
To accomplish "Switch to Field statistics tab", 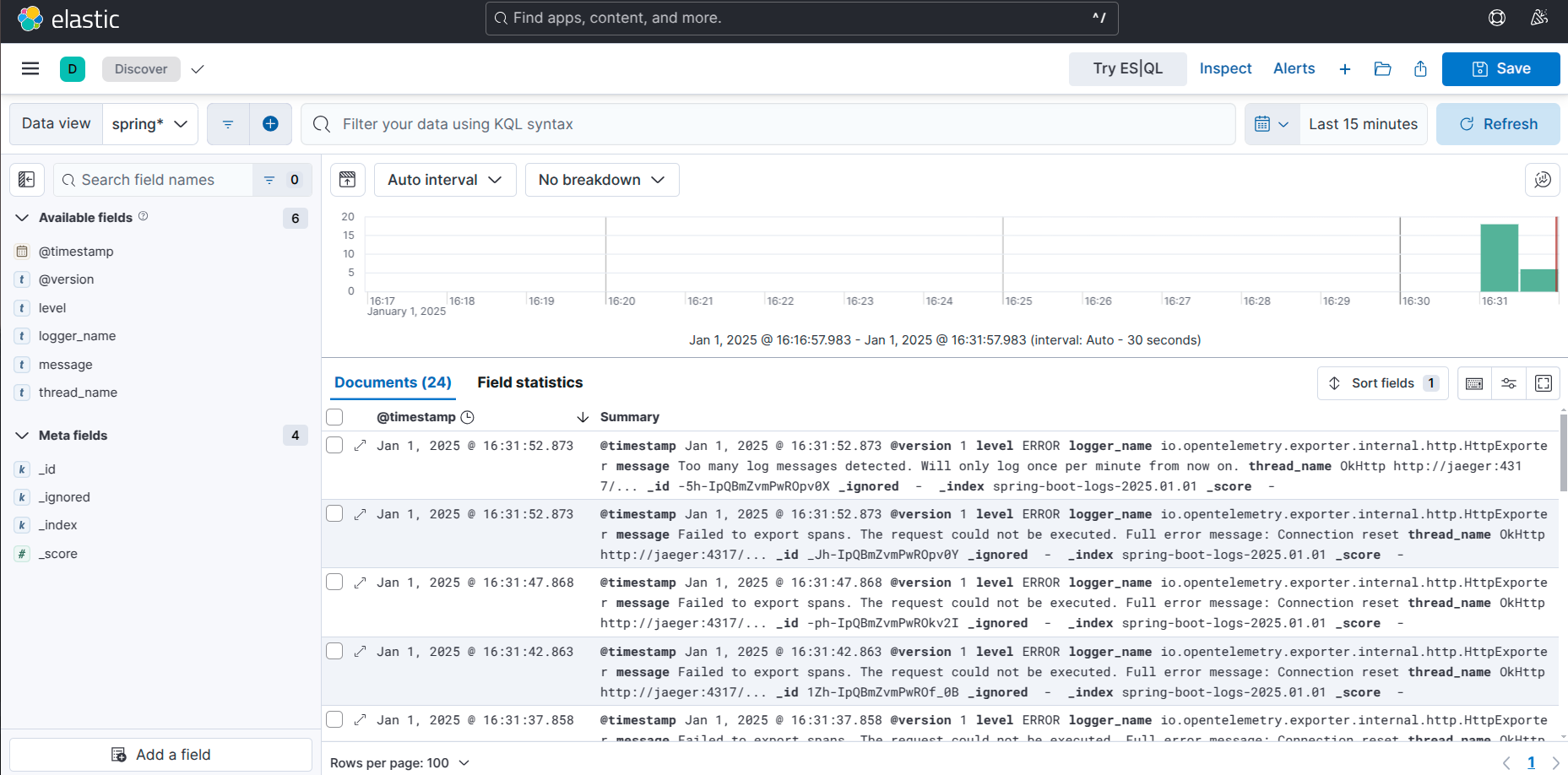I will [x=530, y=382].
